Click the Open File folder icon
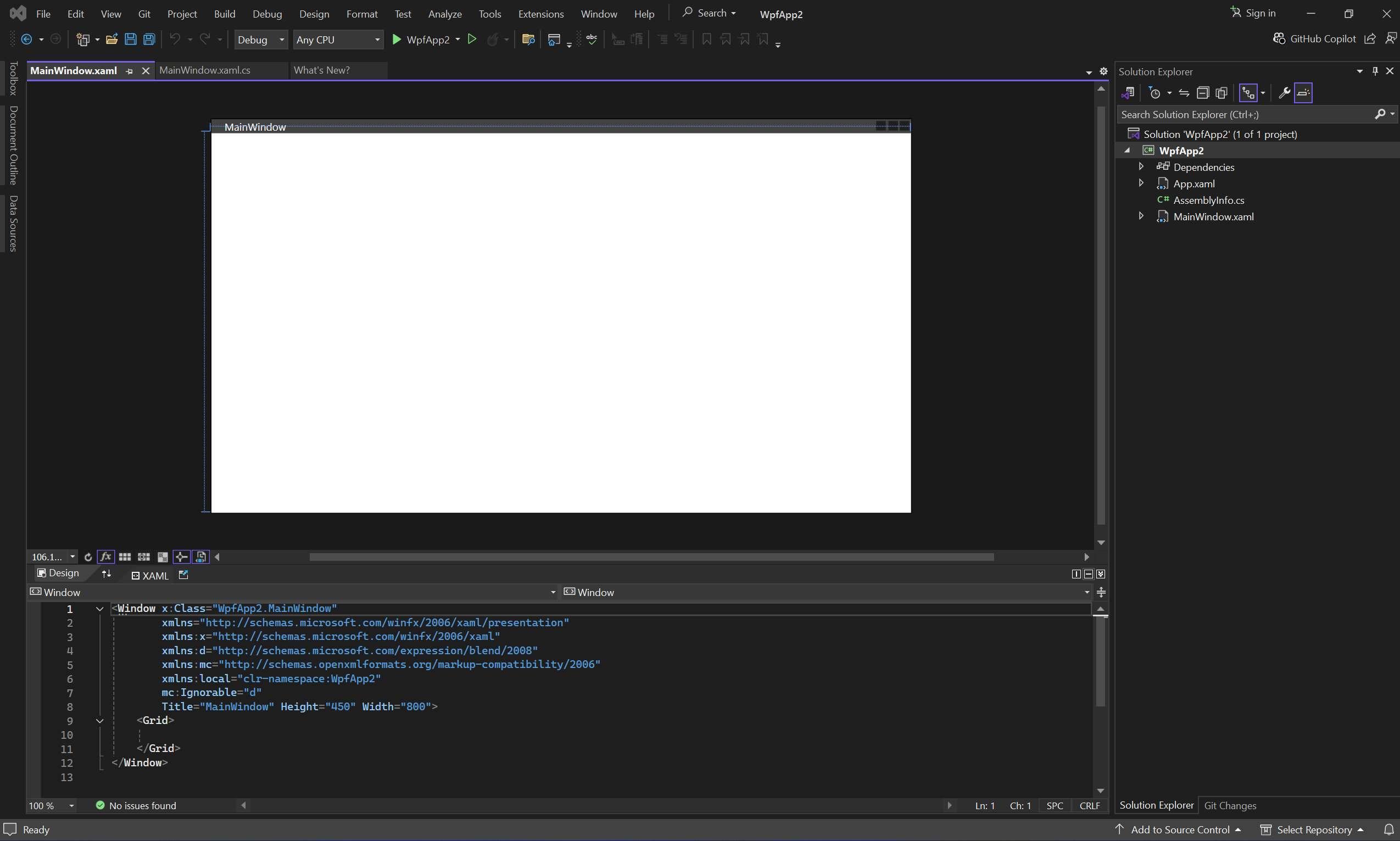 coord(111,39)
